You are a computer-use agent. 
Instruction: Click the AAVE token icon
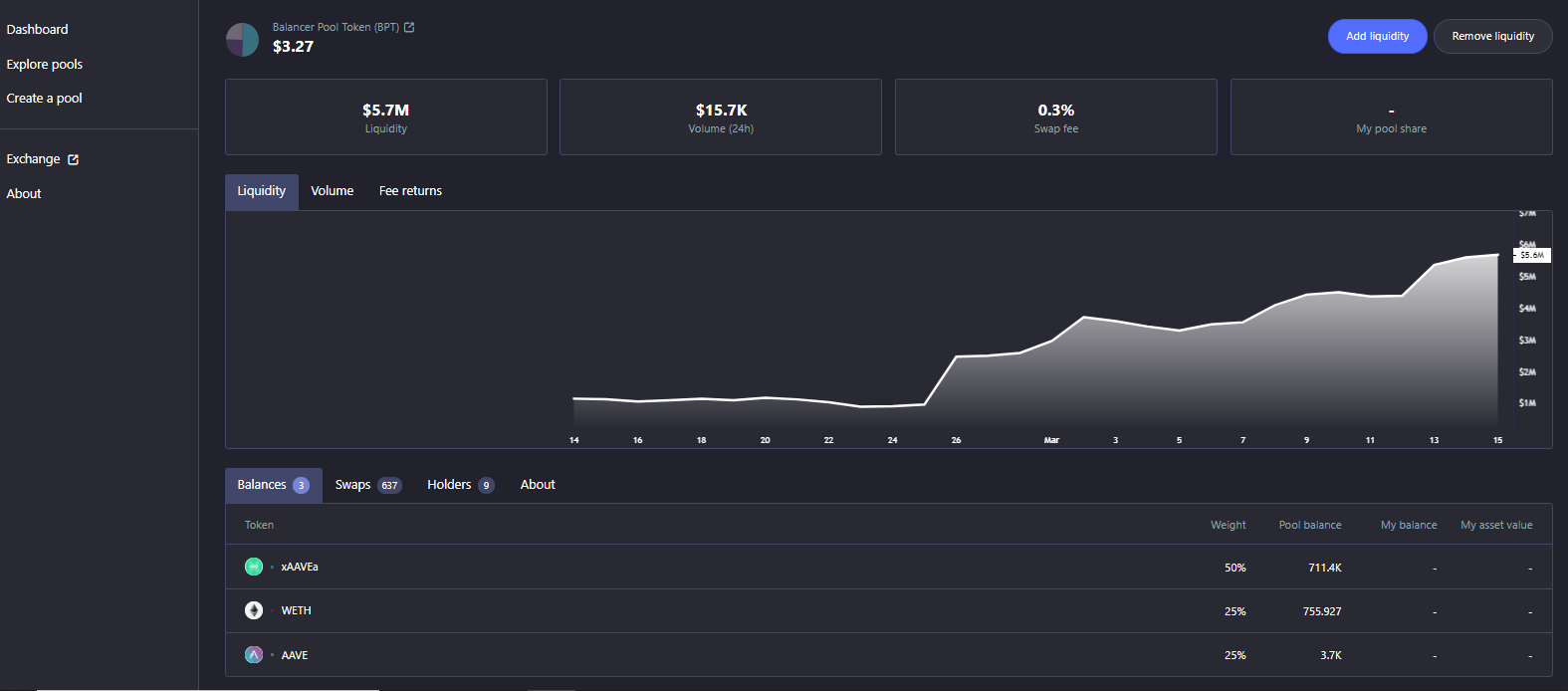click(254, 654)
